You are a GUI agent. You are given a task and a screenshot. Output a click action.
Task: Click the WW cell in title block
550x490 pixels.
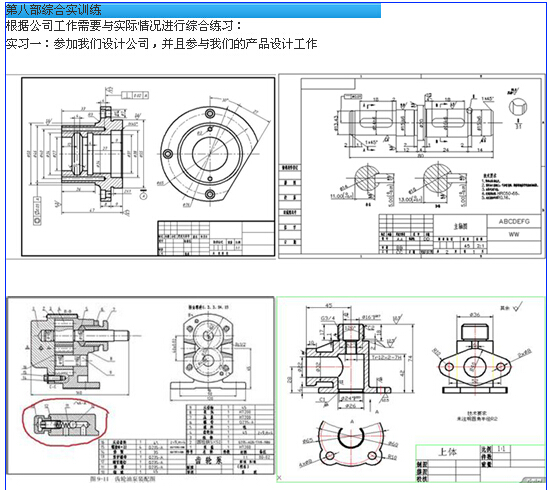[x=514, y=234]
